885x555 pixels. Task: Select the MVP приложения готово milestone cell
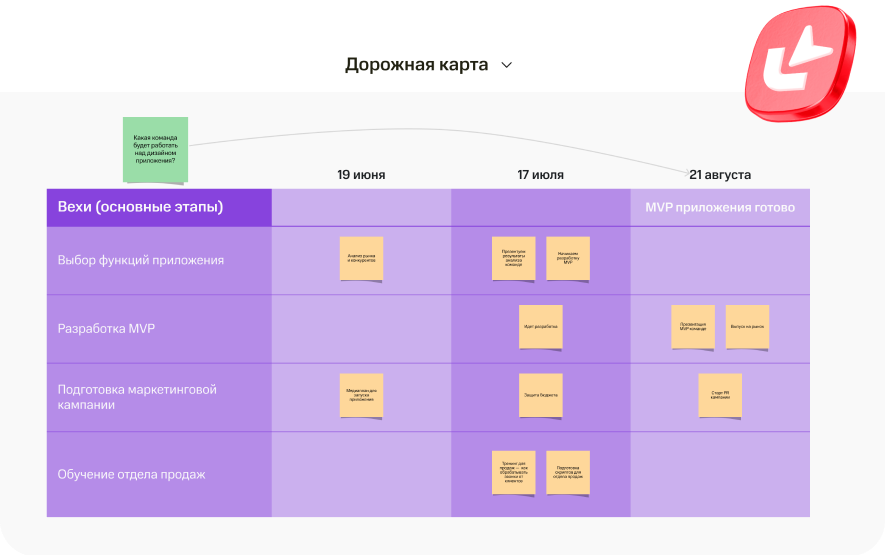click(720, 207)
